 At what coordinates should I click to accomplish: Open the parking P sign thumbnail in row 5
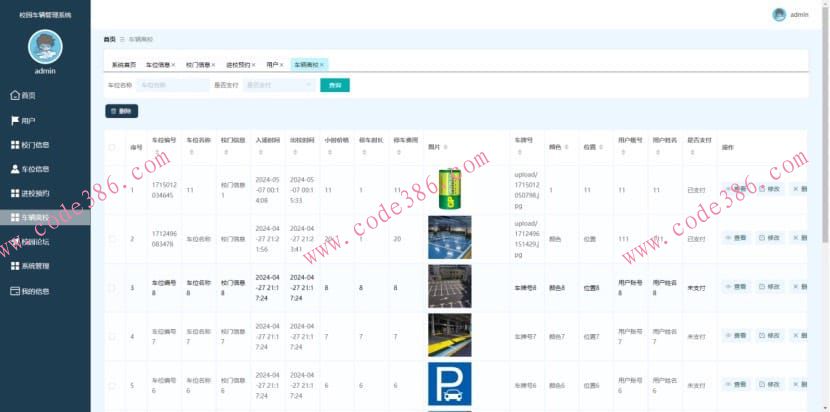click(x=449, y=384)
